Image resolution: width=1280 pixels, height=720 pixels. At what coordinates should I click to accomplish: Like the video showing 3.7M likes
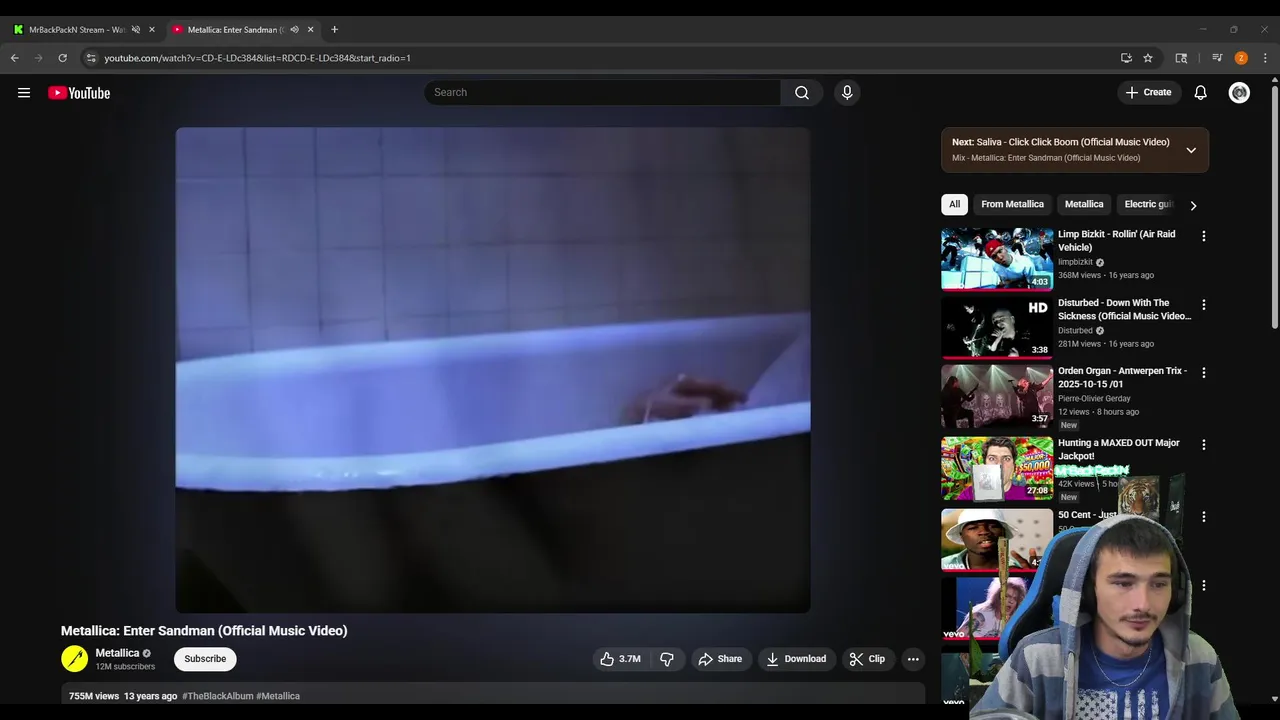point(621,659)
